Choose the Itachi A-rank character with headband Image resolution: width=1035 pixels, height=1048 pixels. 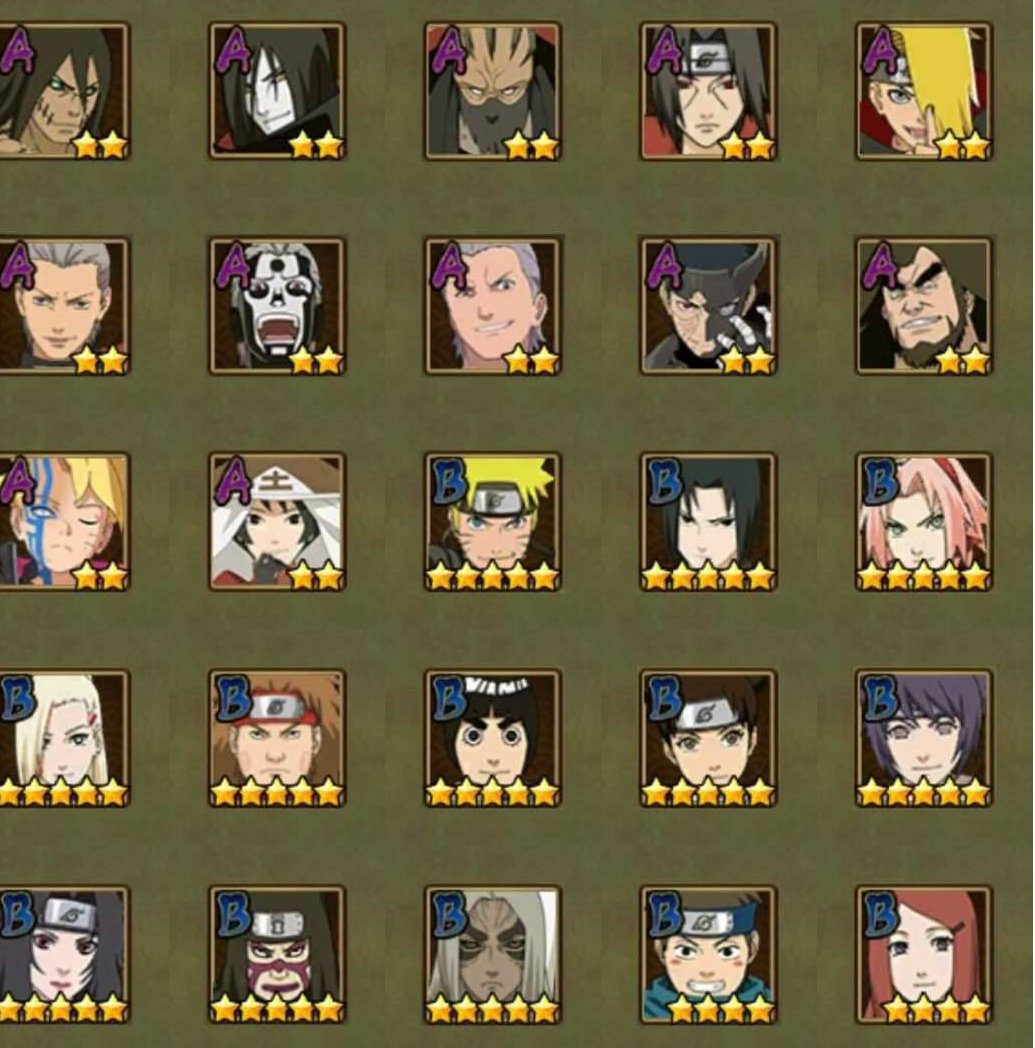click(708, 91)
